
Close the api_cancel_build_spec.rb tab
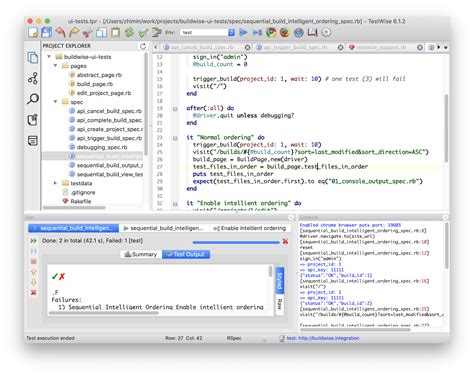[247, 48]
